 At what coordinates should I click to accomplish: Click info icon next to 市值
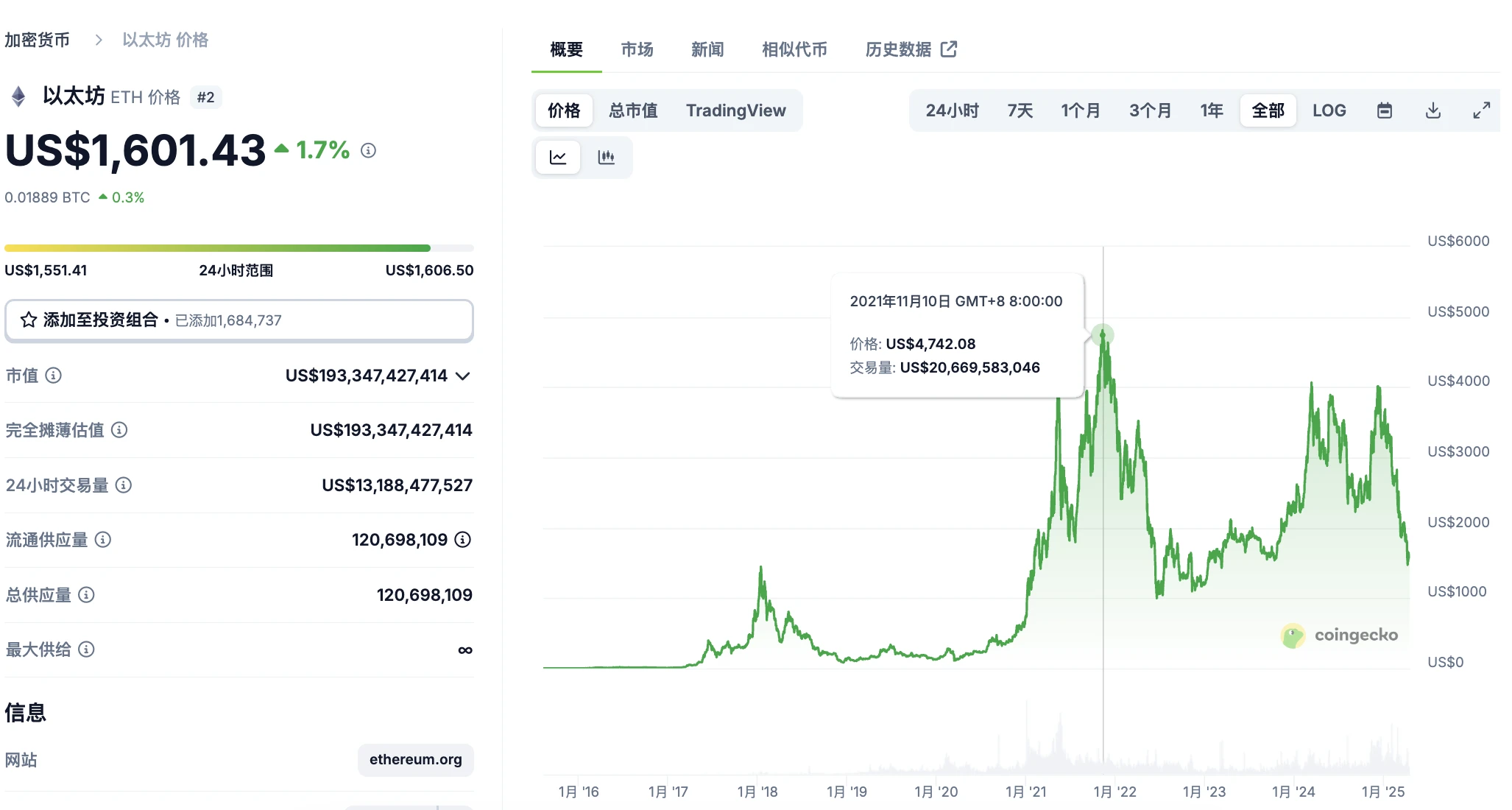coord(54,376)
